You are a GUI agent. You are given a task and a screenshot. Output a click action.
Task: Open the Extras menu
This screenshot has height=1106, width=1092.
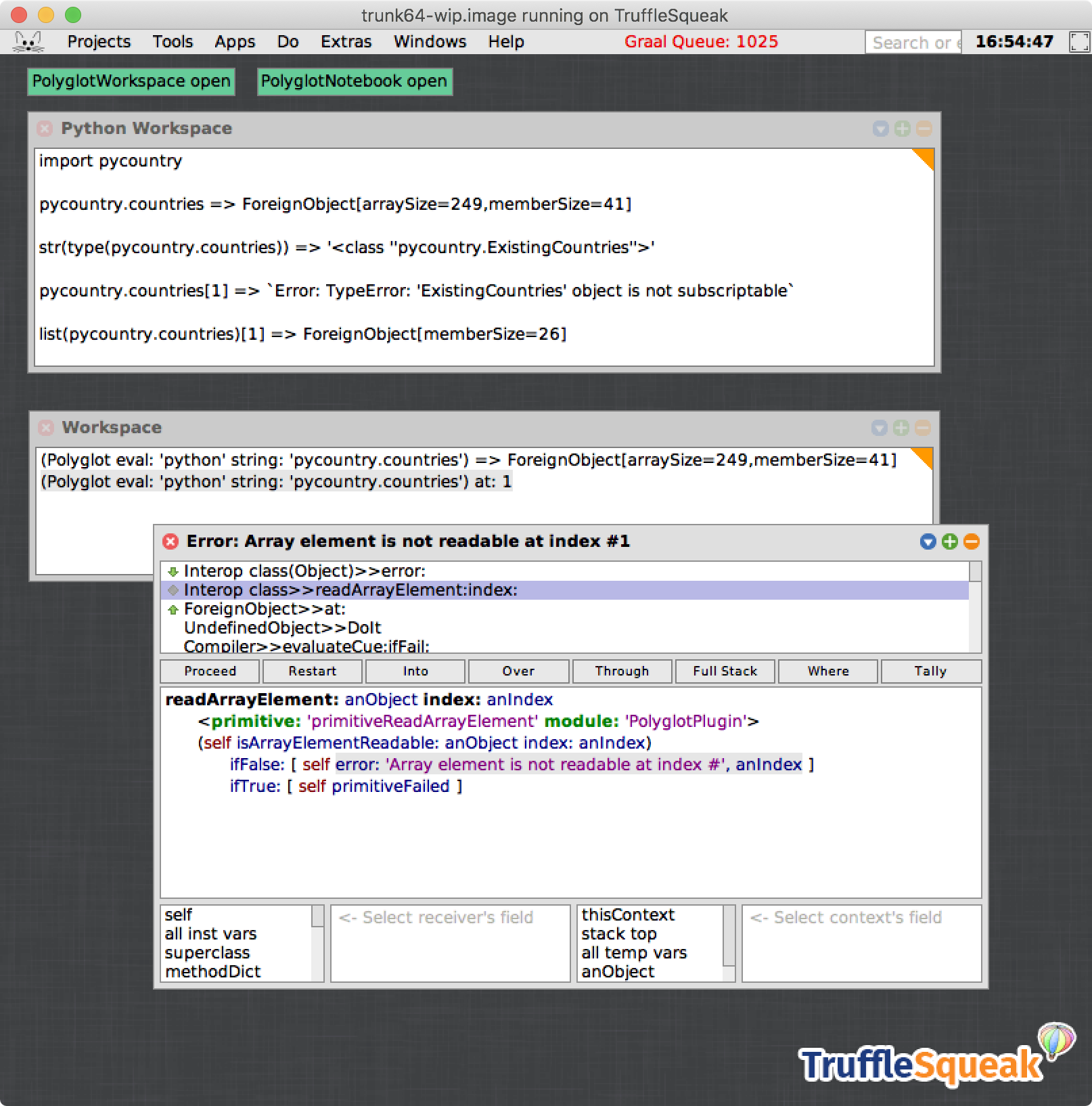[346, 42]
